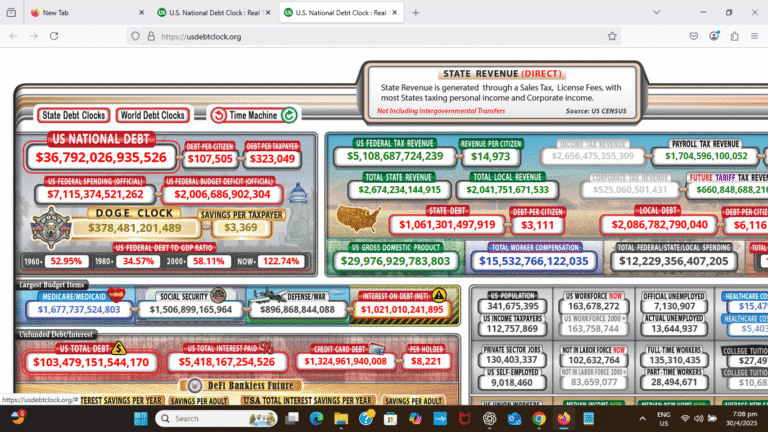Click the Windows taskbar Search box
The width and height of the screenshot is (768, 432).
coord(216,418)
